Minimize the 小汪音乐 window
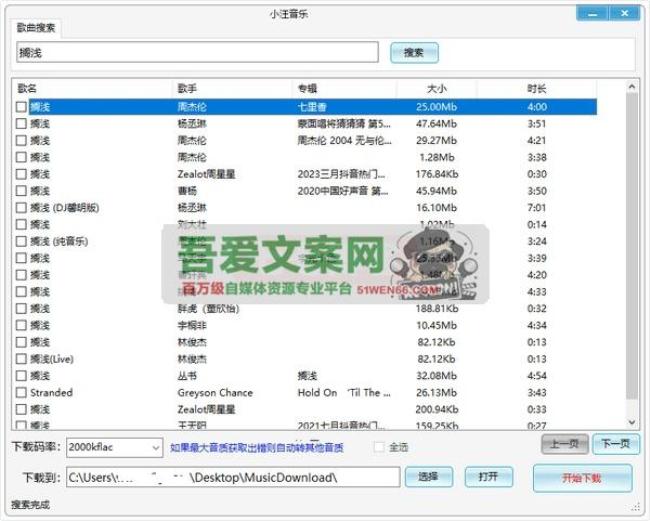This screenshot has height=521, width=650. click(x=593, y=14)
